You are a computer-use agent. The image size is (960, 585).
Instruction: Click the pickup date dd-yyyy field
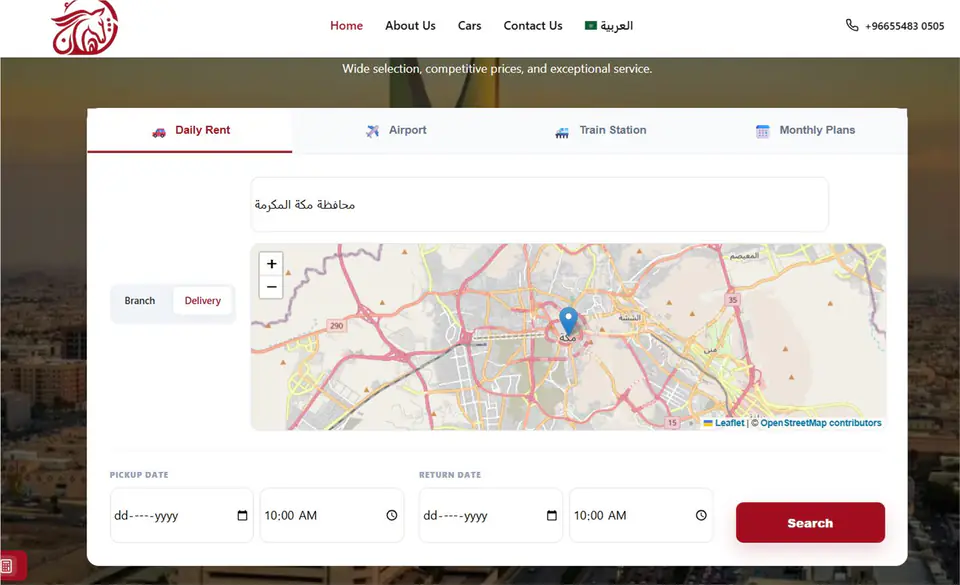181,515
